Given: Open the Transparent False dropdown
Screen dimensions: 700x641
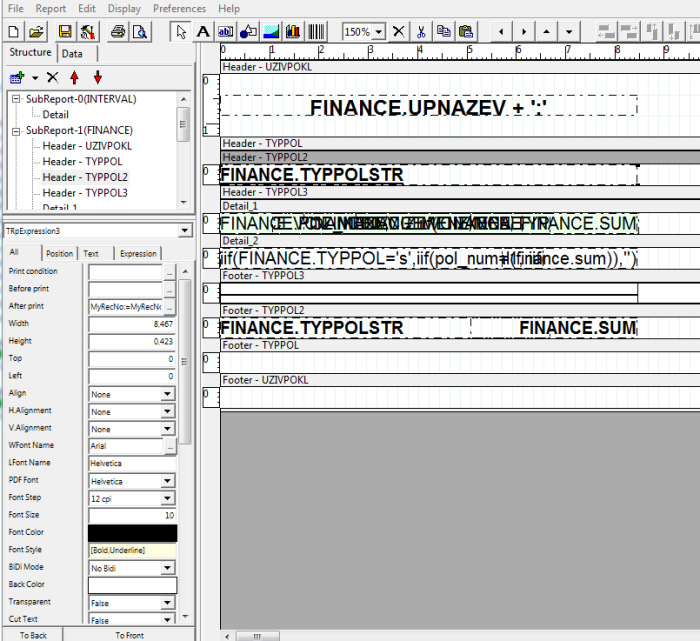Looking at the screenshot, I should 167,603.
